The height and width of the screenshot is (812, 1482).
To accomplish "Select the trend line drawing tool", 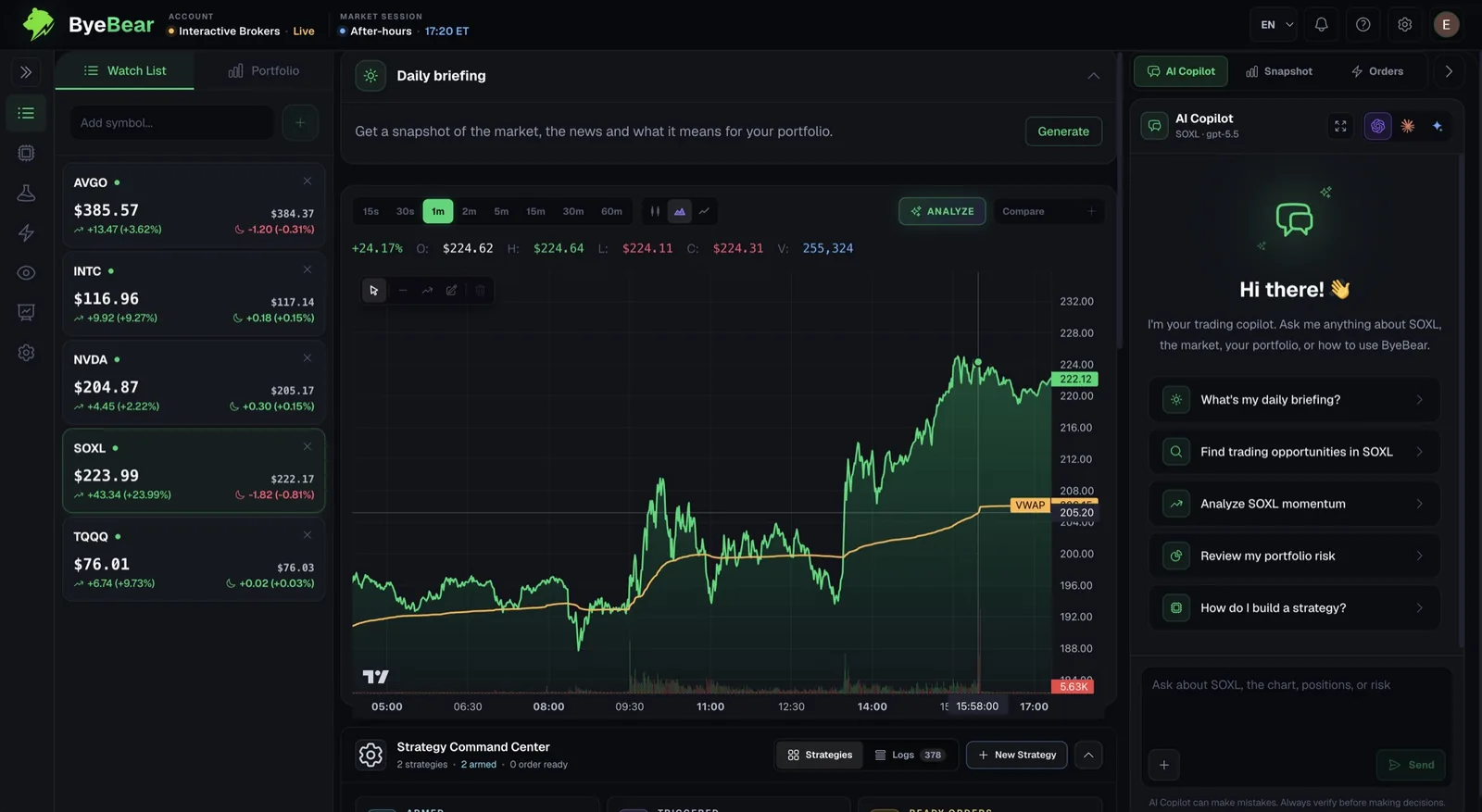I will [427, 290].
